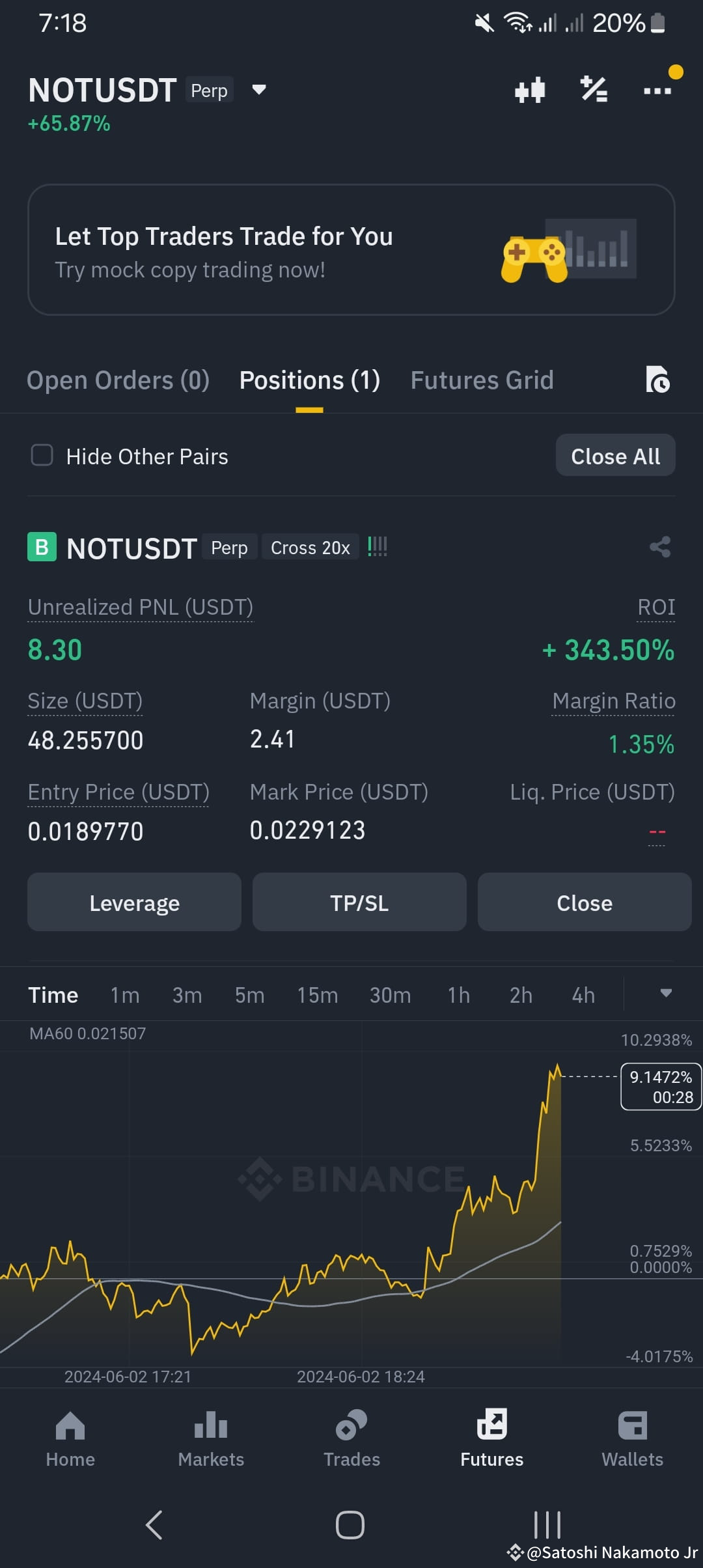Open the TP/SL settings button

[x=359, y=902]
